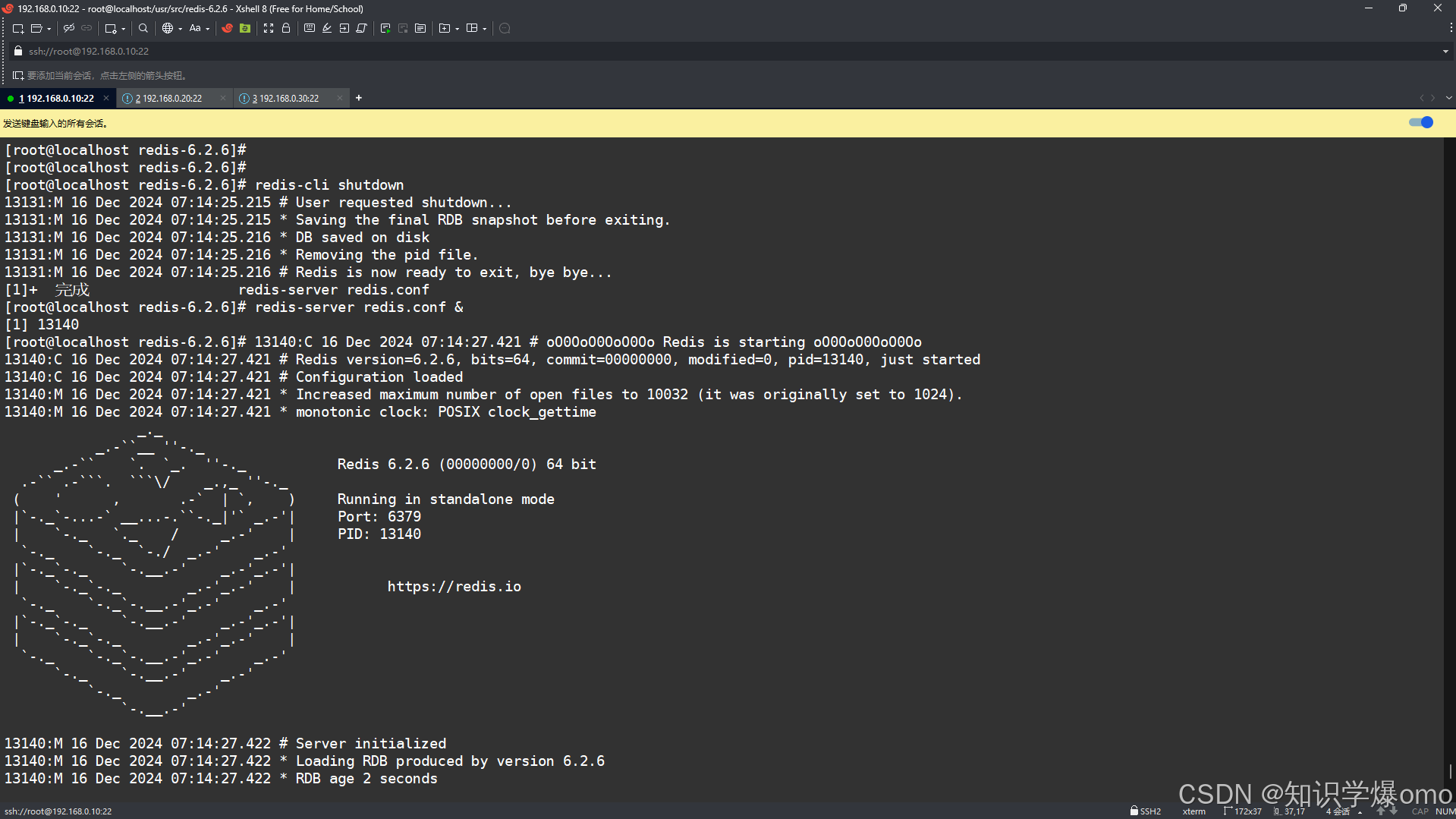Viewport: 1456px width, 819px height.
Task: Click the Lock screen padlock icon
Action: (286, 28)
